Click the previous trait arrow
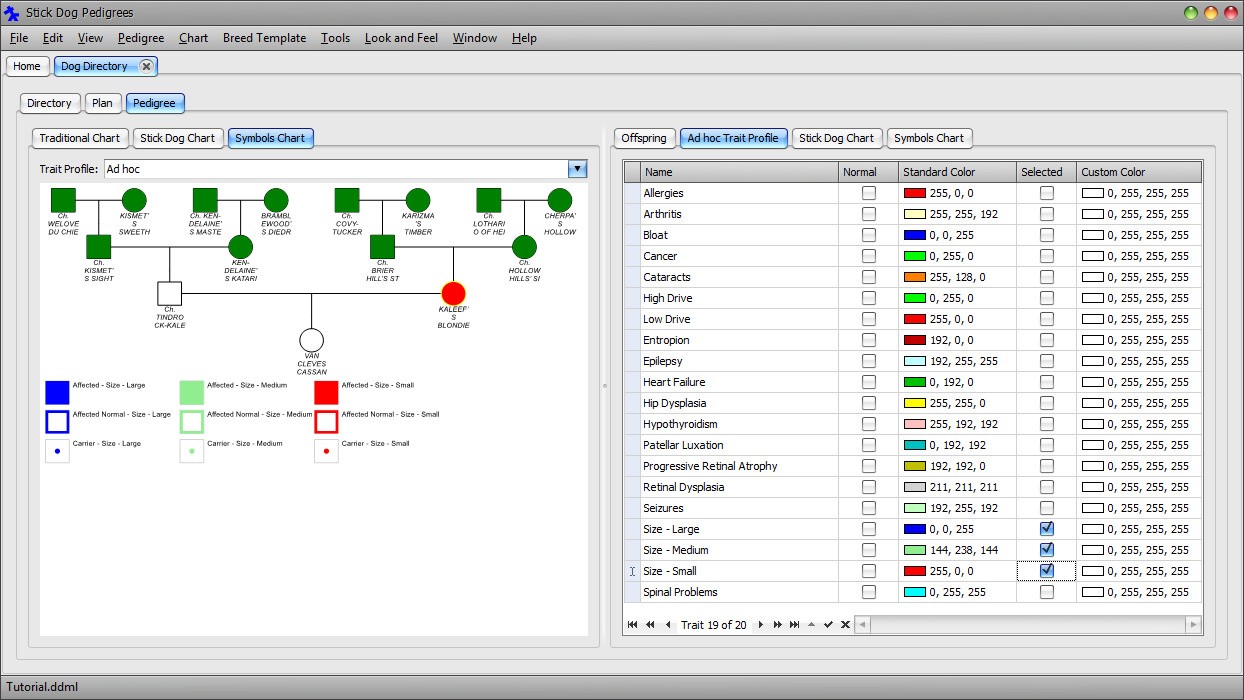The image size is (1244, 700). click(x=668, y=625)
